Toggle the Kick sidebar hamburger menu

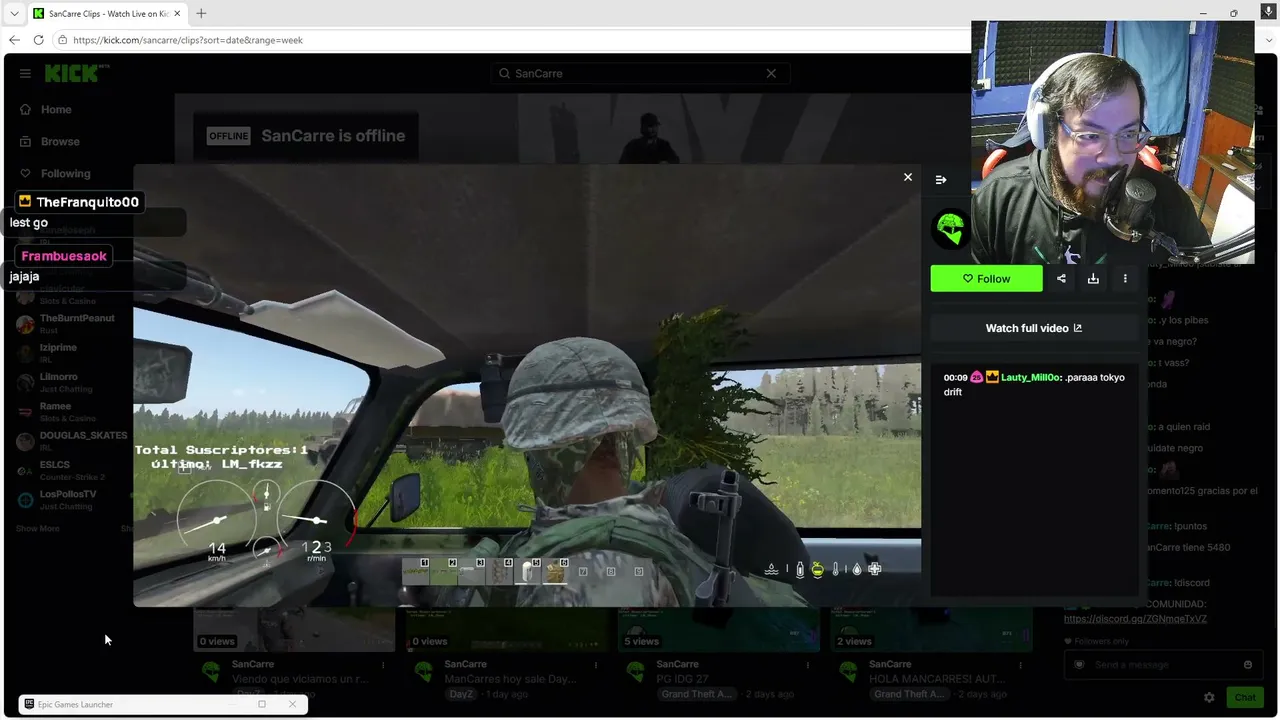(25, 73)
